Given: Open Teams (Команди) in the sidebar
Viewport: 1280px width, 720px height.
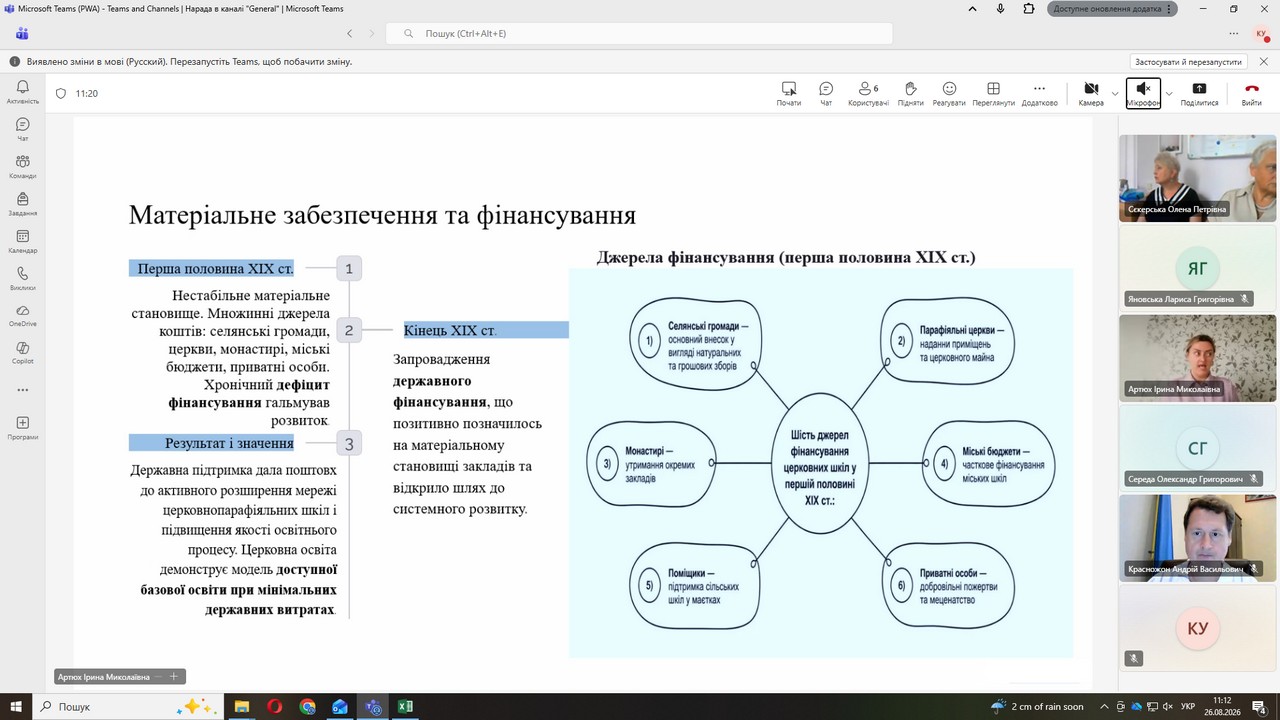Looking at the screenshot, I should (22, 166).
